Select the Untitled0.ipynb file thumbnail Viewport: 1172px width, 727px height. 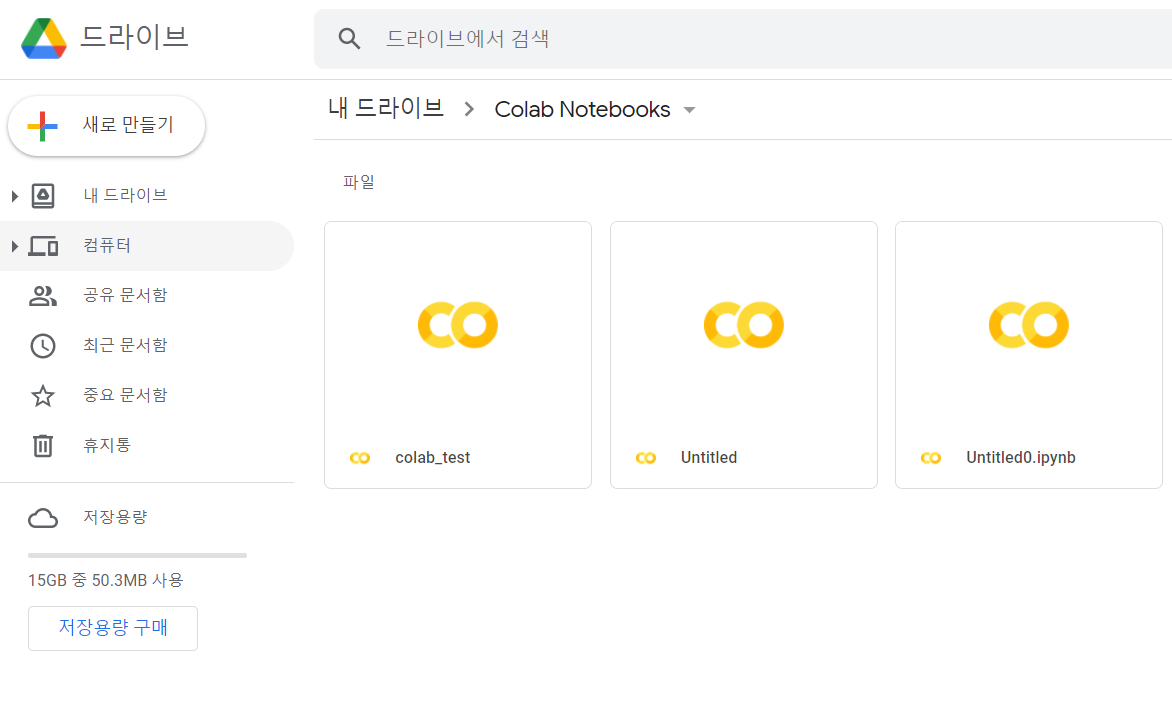click(x=1029, y=325)
